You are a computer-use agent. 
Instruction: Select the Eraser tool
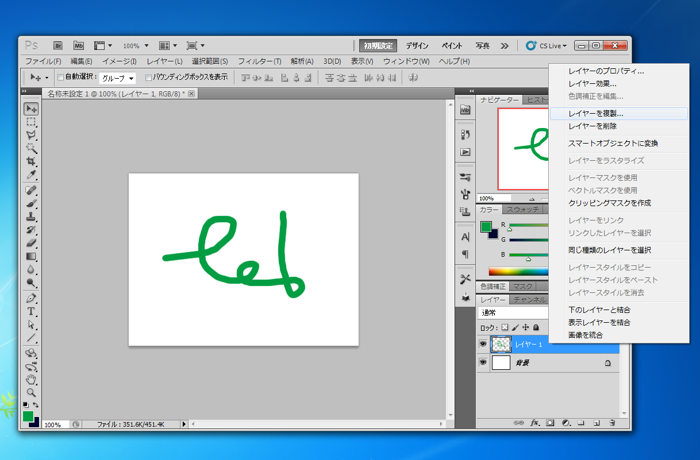(31, 243)
